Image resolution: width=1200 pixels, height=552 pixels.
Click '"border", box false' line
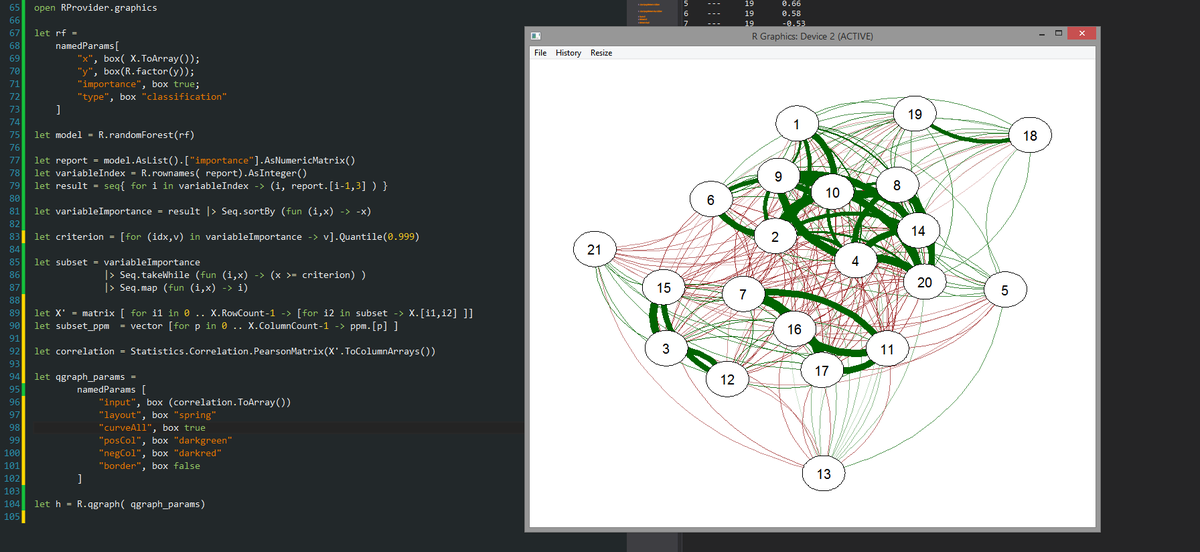pos(149,466)
